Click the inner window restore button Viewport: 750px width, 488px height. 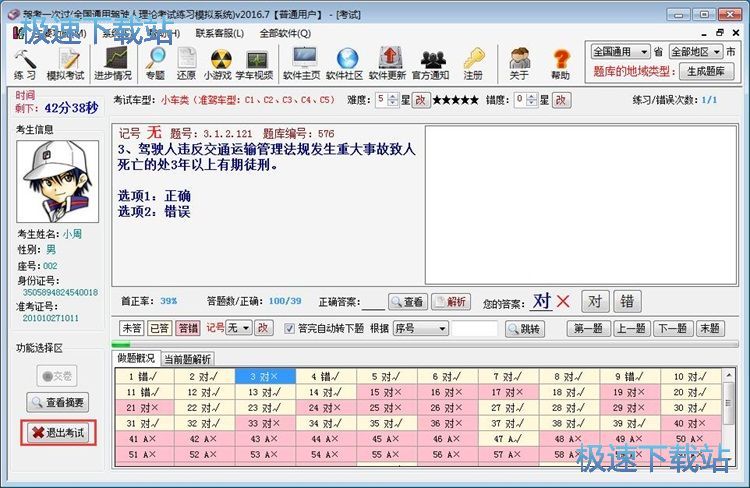(720, 33)
